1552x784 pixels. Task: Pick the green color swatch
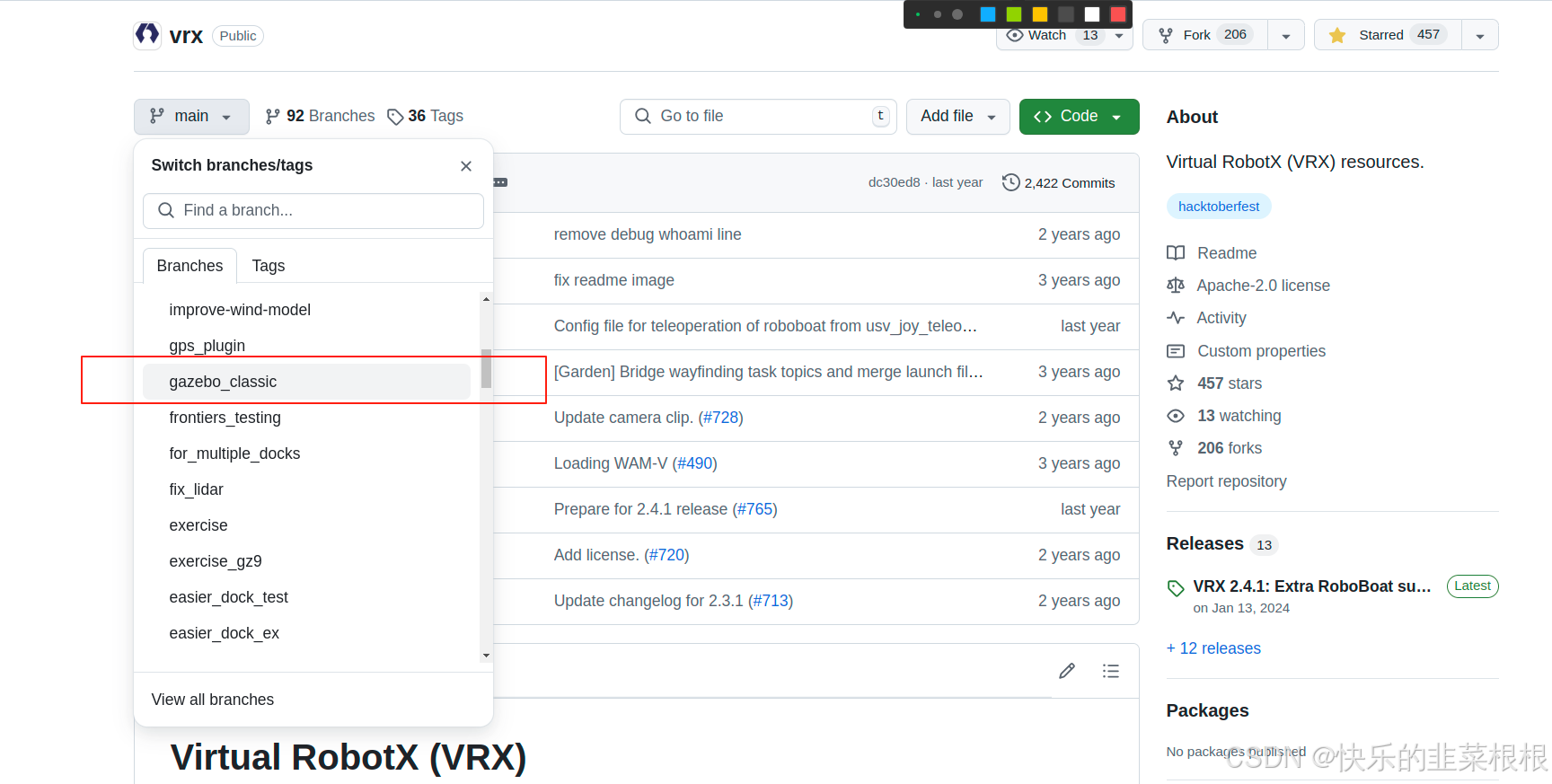1014,14
